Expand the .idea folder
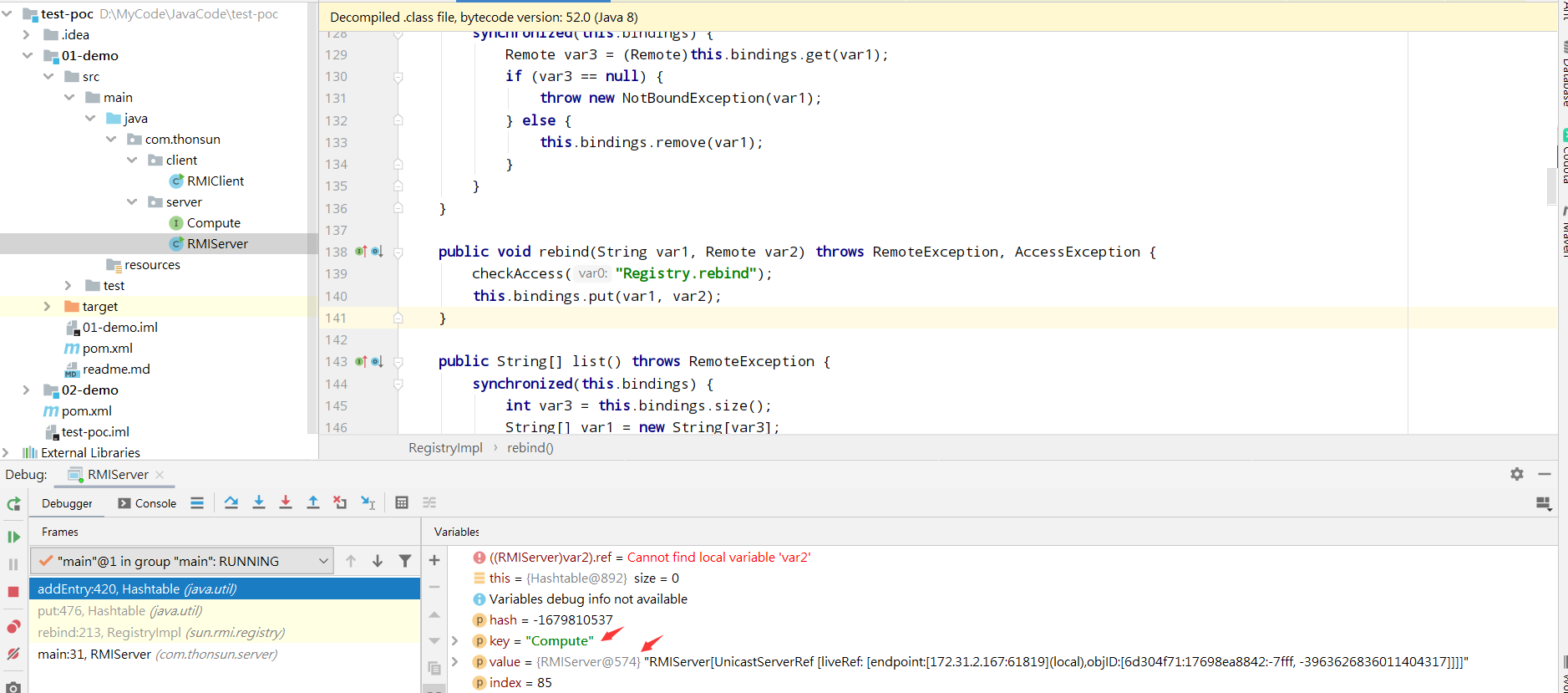Image resolution: width=1568 pixels, height=693 pixels. pos(27,34)
